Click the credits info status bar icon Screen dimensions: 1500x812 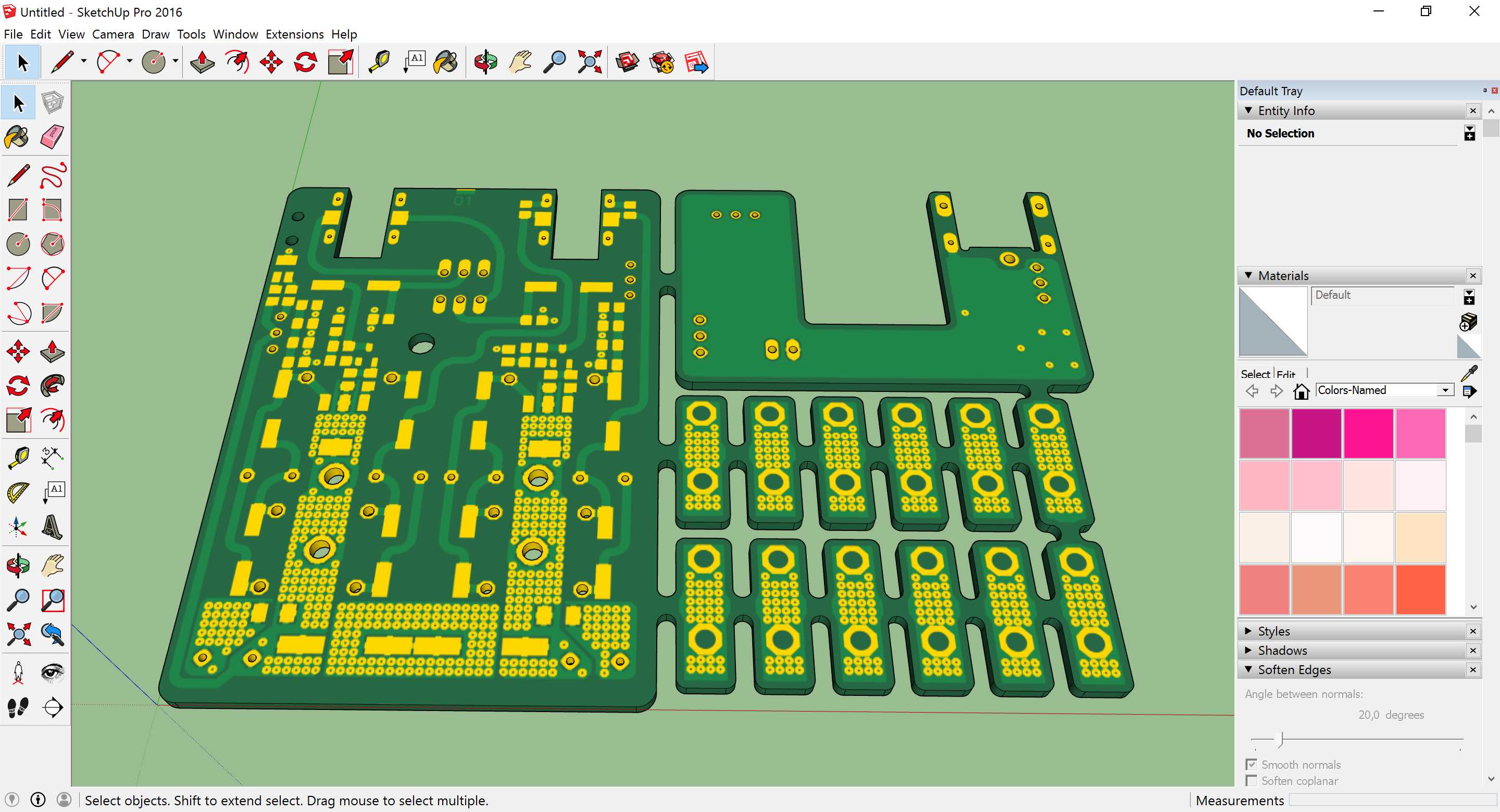pos(39,800)
